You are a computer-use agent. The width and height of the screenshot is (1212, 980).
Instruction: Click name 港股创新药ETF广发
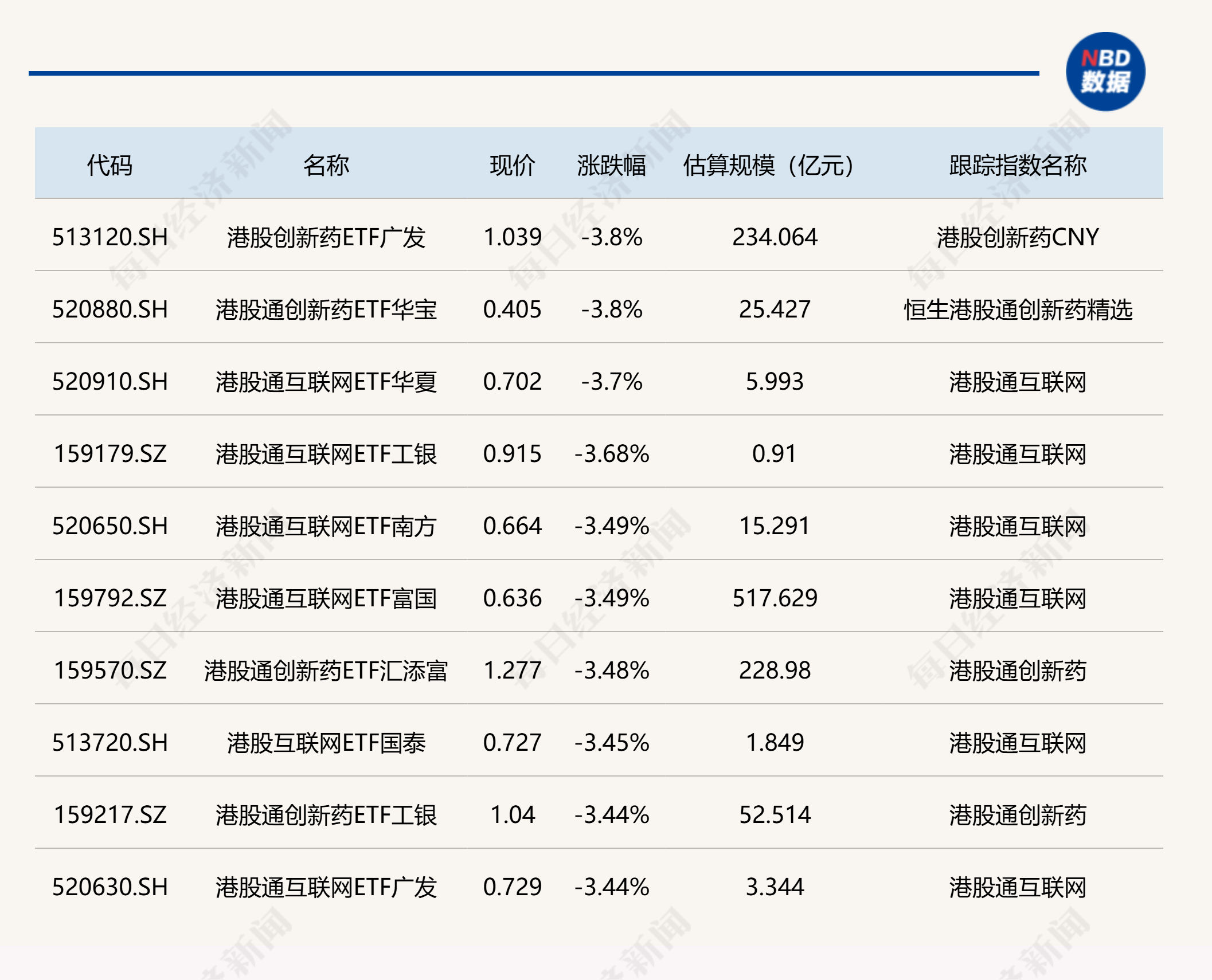point(326,237)
